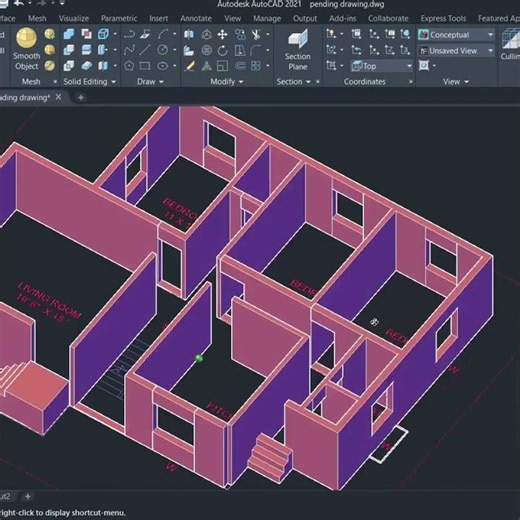The image size is (520, 520).
Task: Click the UCS Previous icon
Action: 356,50
